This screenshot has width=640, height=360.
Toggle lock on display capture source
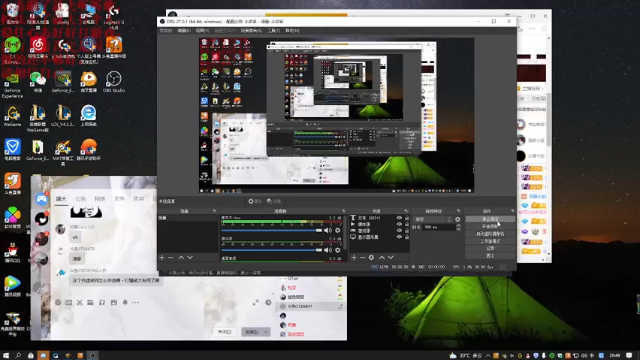407,237
